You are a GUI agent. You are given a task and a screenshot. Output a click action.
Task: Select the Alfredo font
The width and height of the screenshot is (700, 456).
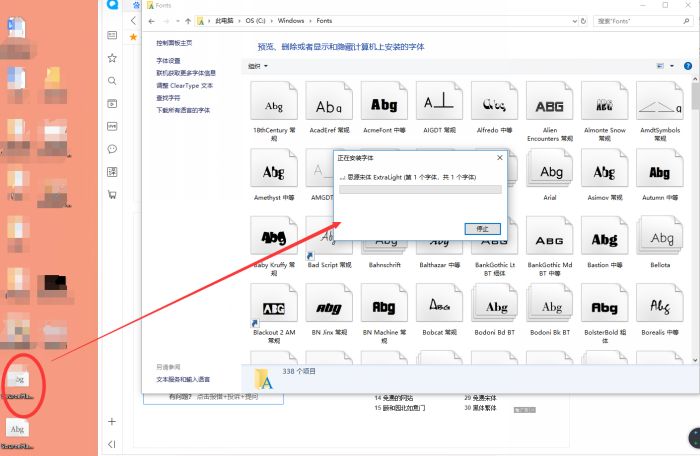[494, 108]
